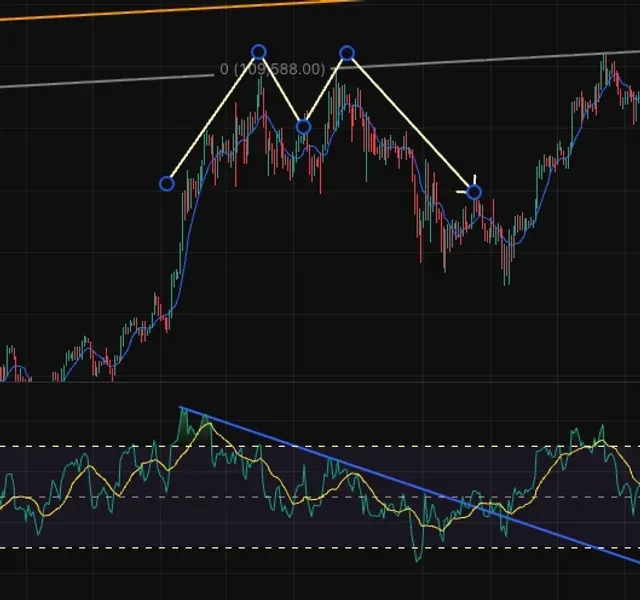This screenshot has height=600, width=640.
Task: Select the yellow segment rising to the first peak
Action: pyautogui.click(x=212, y=118)
